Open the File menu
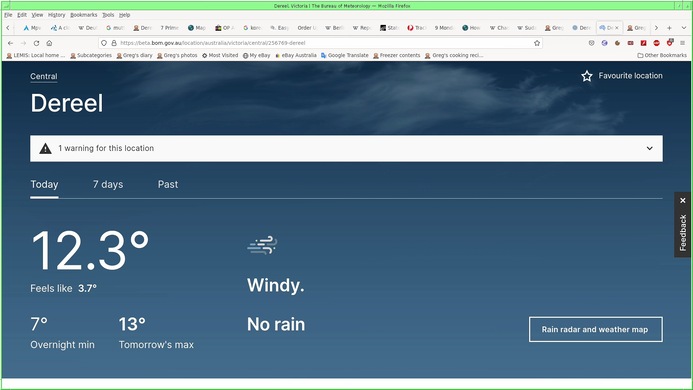 tap(8, 15)
